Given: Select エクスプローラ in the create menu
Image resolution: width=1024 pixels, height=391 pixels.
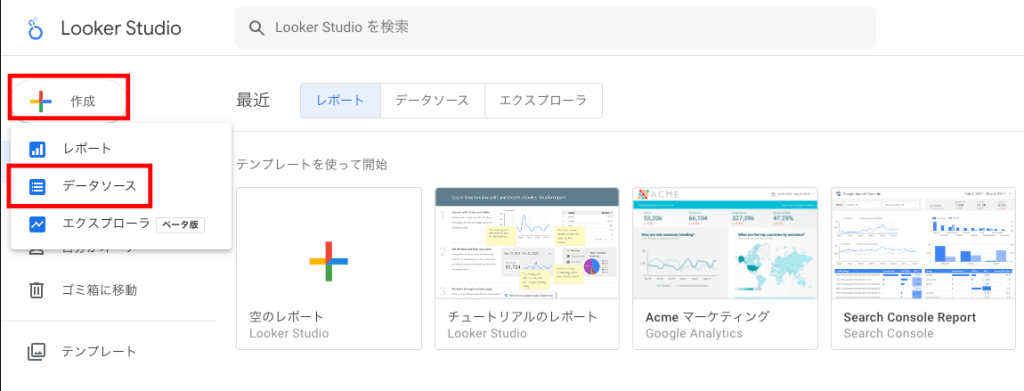Looking at the screenshot, I should [121, 224].
